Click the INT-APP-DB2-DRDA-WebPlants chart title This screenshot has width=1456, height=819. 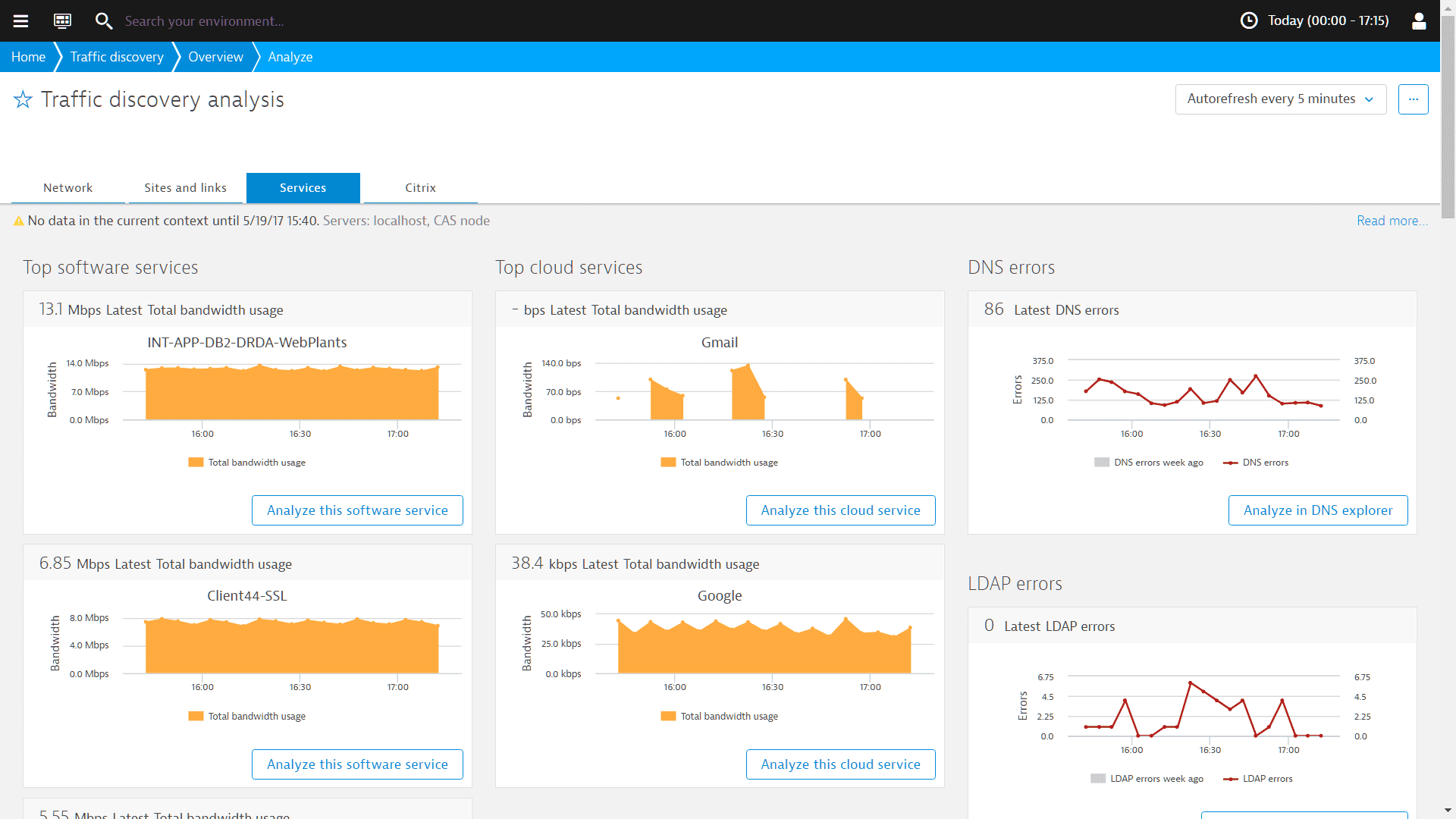tap(247, 343)
